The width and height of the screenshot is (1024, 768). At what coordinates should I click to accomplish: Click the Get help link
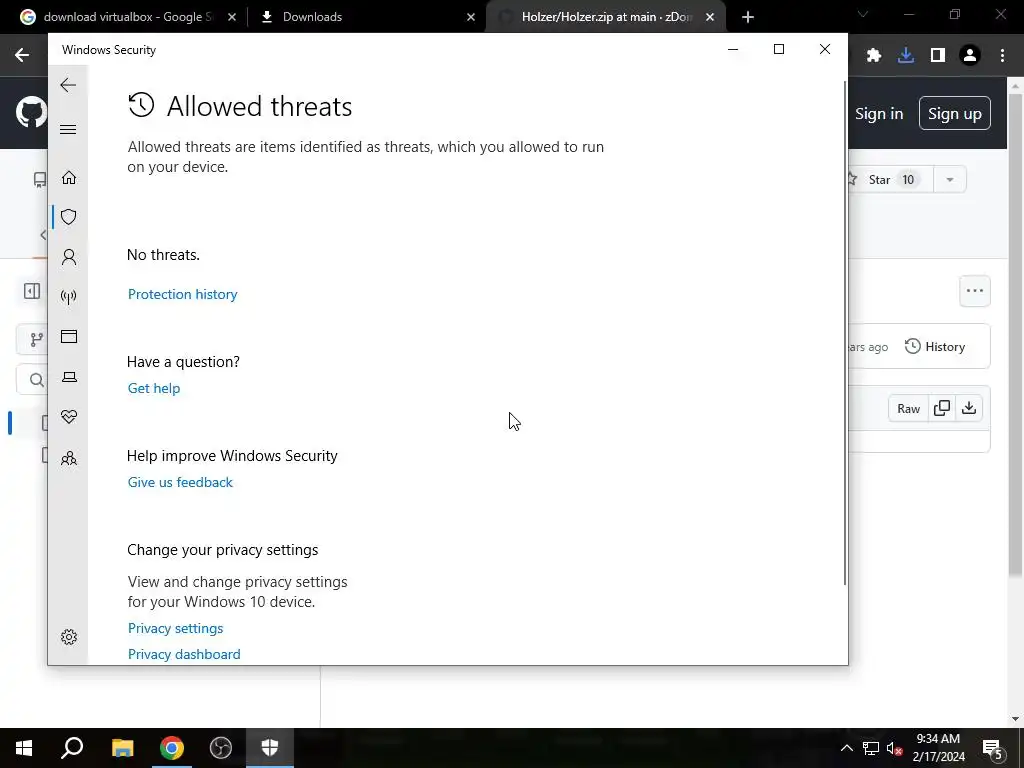pos(153,389)
